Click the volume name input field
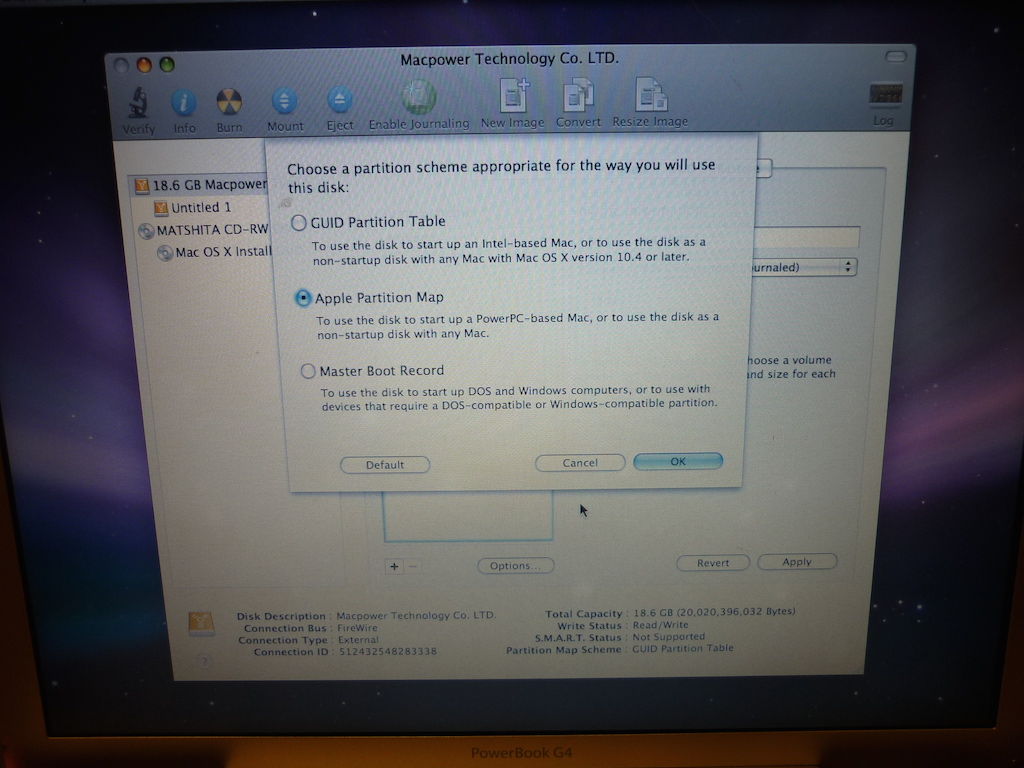The height and width of the screenshot is (768, 1024). (807, 237)
